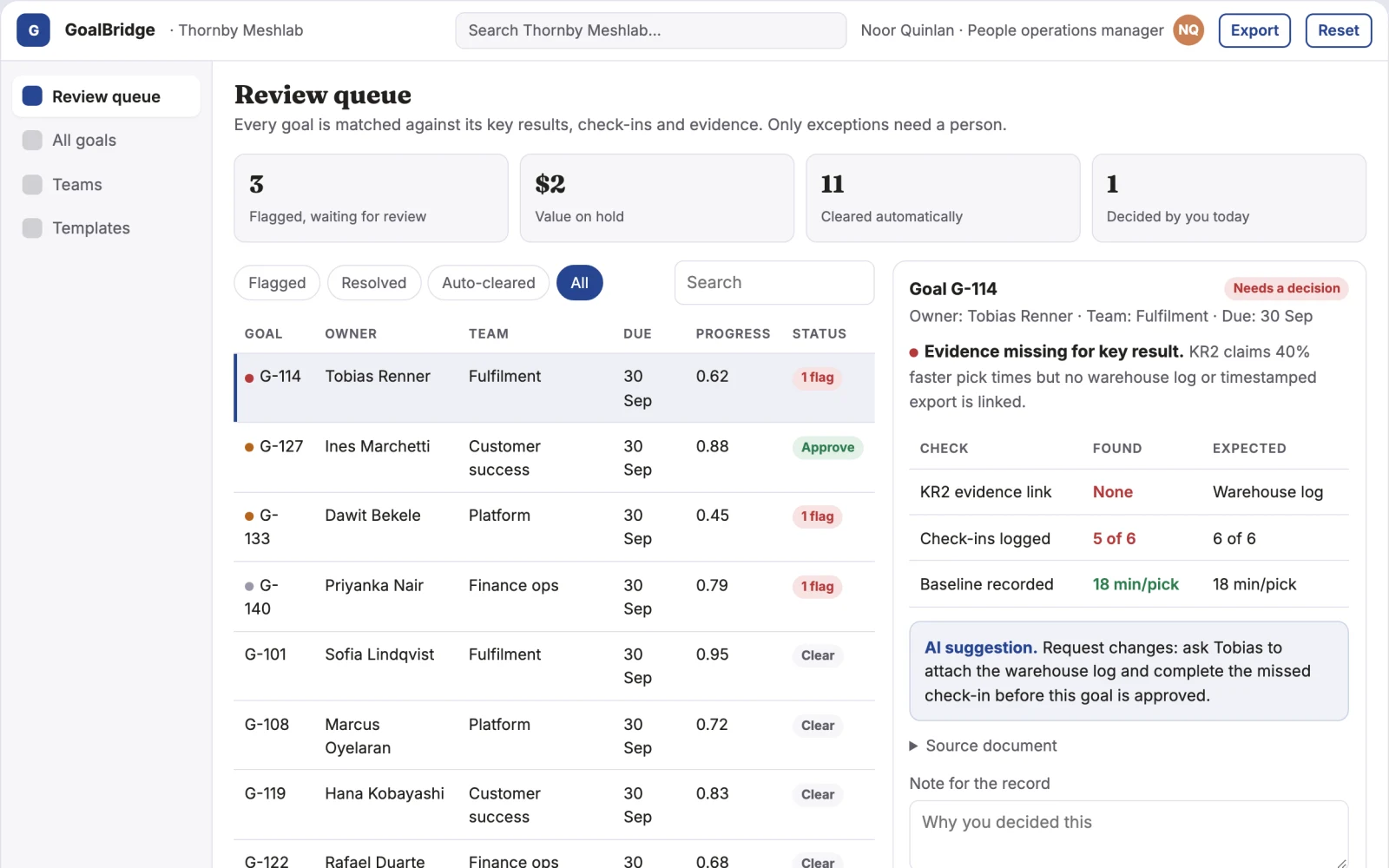Image resolution: width=1389 pixels, height=868 pixels.
Task: Click the OWNER column header
Action: pyautogui.click(x=351, y=334)
